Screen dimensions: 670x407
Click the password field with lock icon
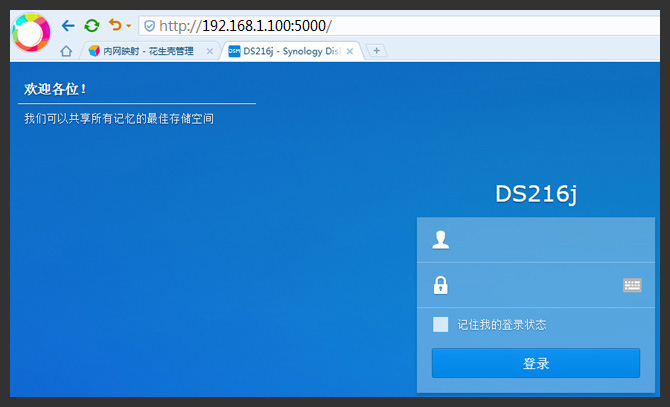pos(536,285)
